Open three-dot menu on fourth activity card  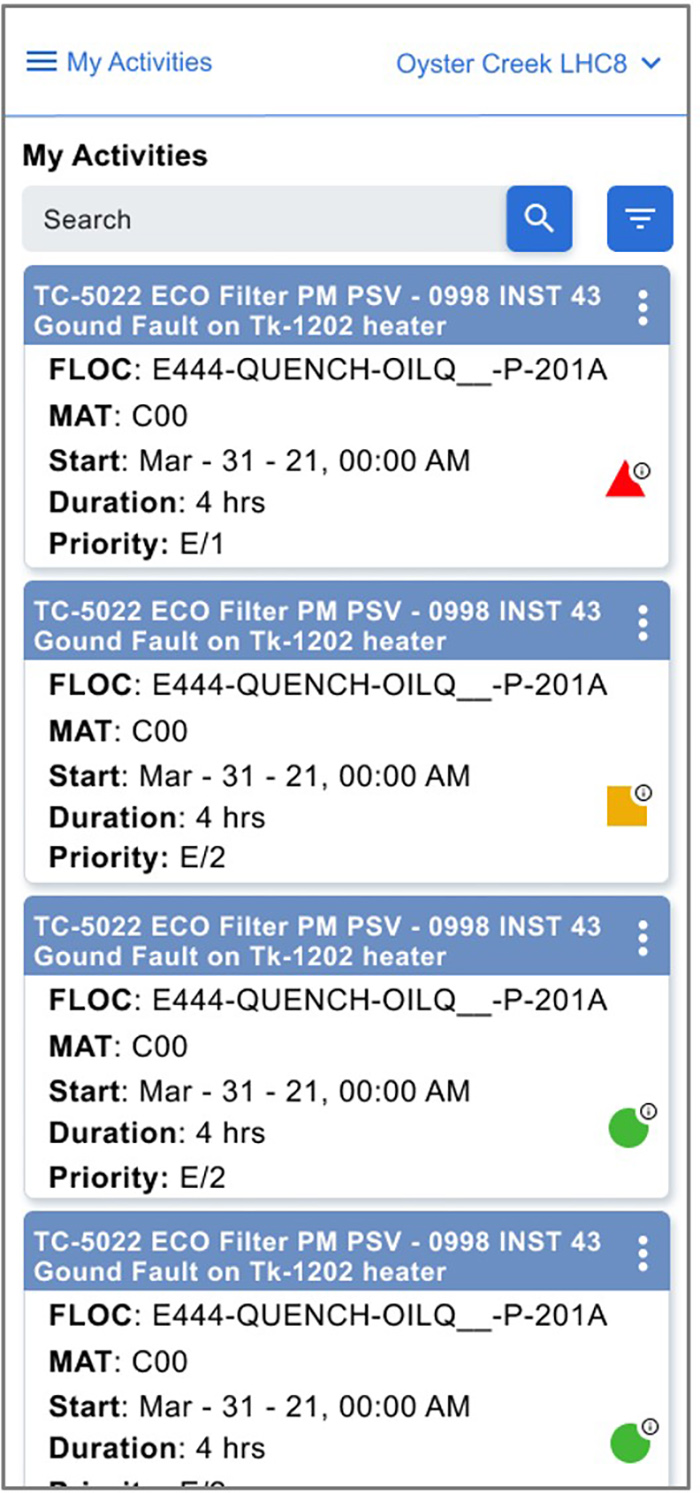pyautogui.click(x=643, y=1253)
